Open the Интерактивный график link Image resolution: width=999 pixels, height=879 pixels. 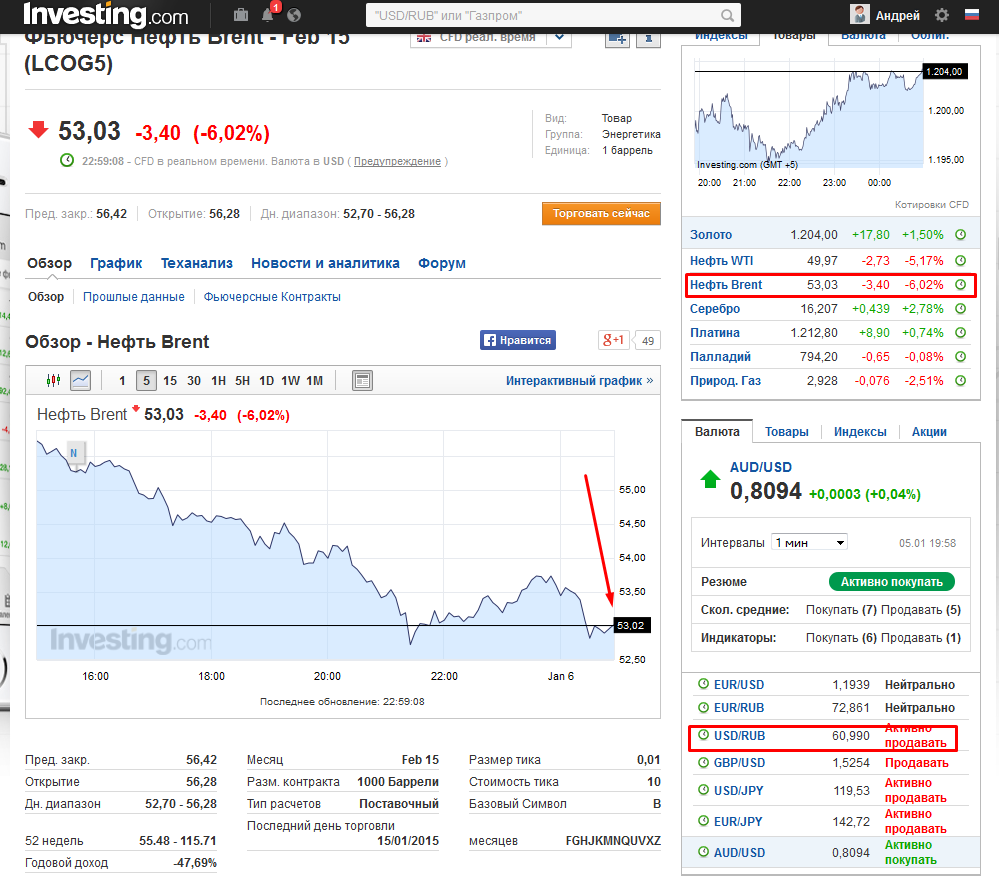(x=580, y=381)
